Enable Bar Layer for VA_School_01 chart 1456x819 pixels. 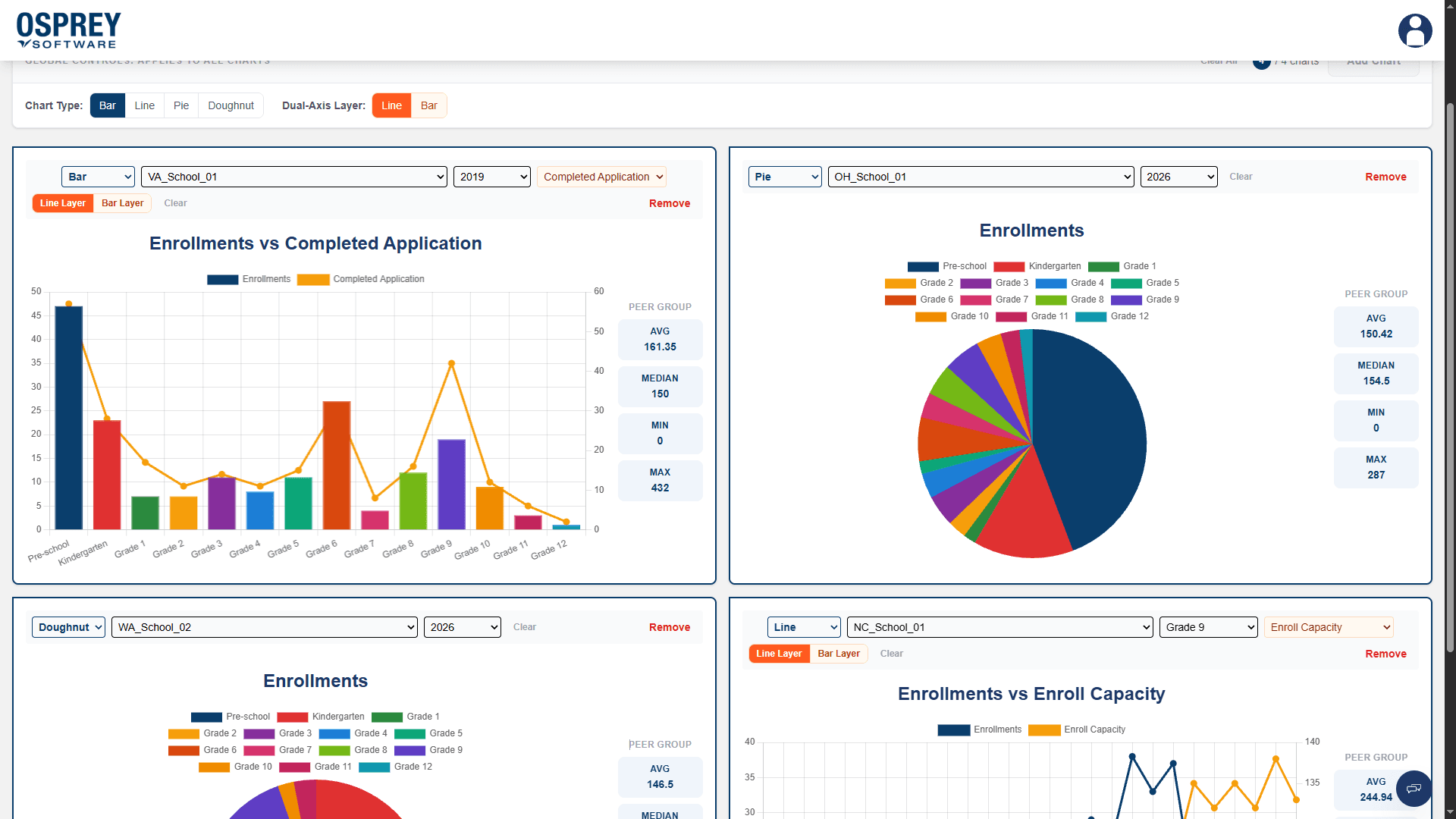pos(122,203)
